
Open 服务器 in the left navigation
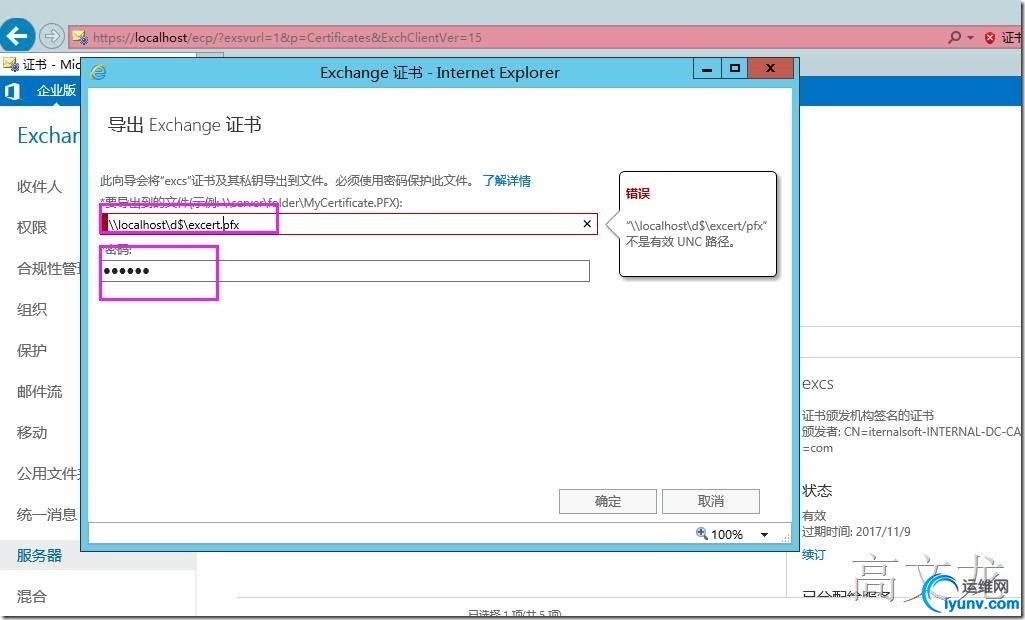tap(39, 555)
